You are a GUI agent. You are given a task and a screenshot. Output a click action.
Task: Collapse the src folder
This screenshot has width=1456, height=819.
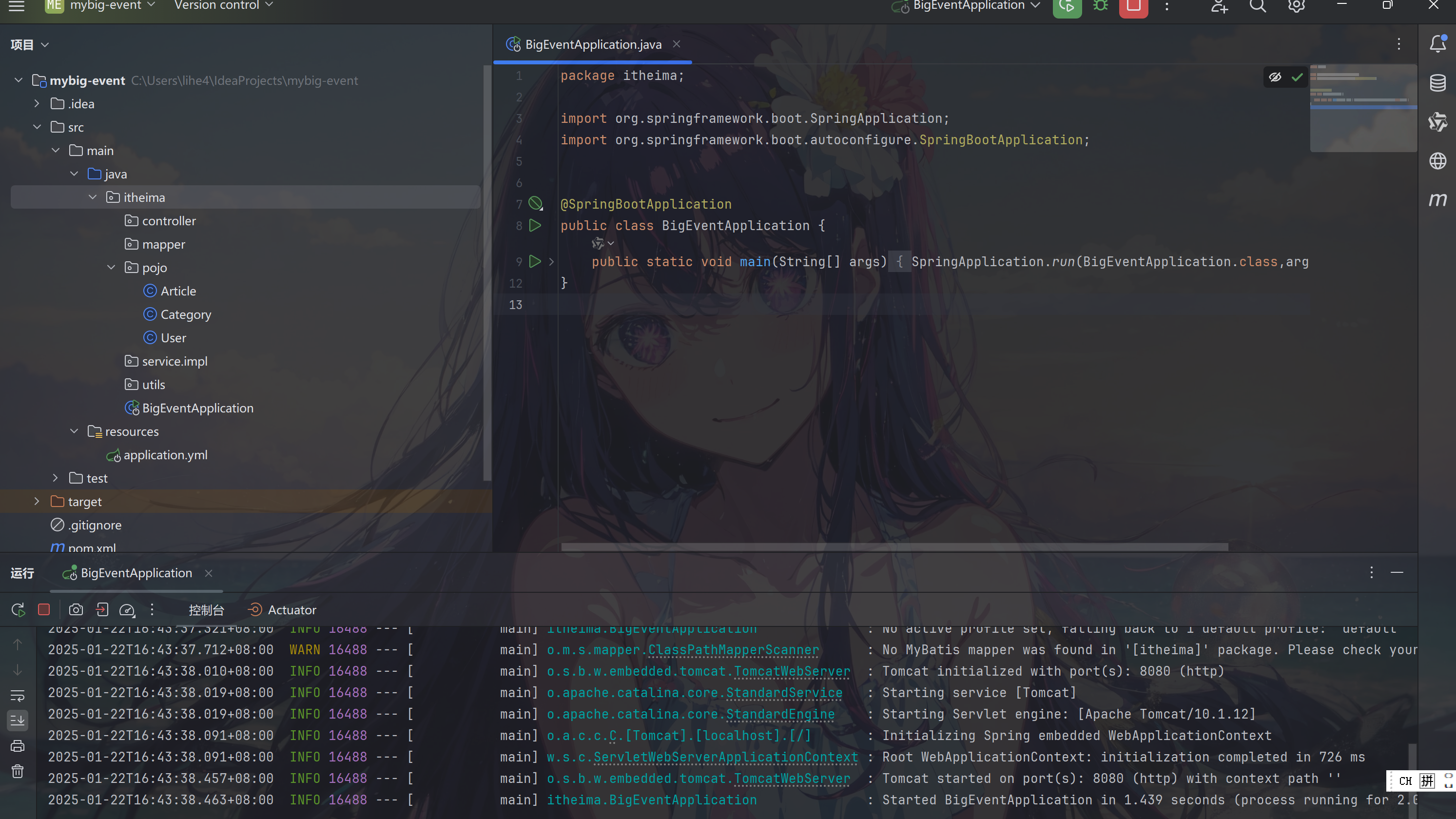click(37, 127)
